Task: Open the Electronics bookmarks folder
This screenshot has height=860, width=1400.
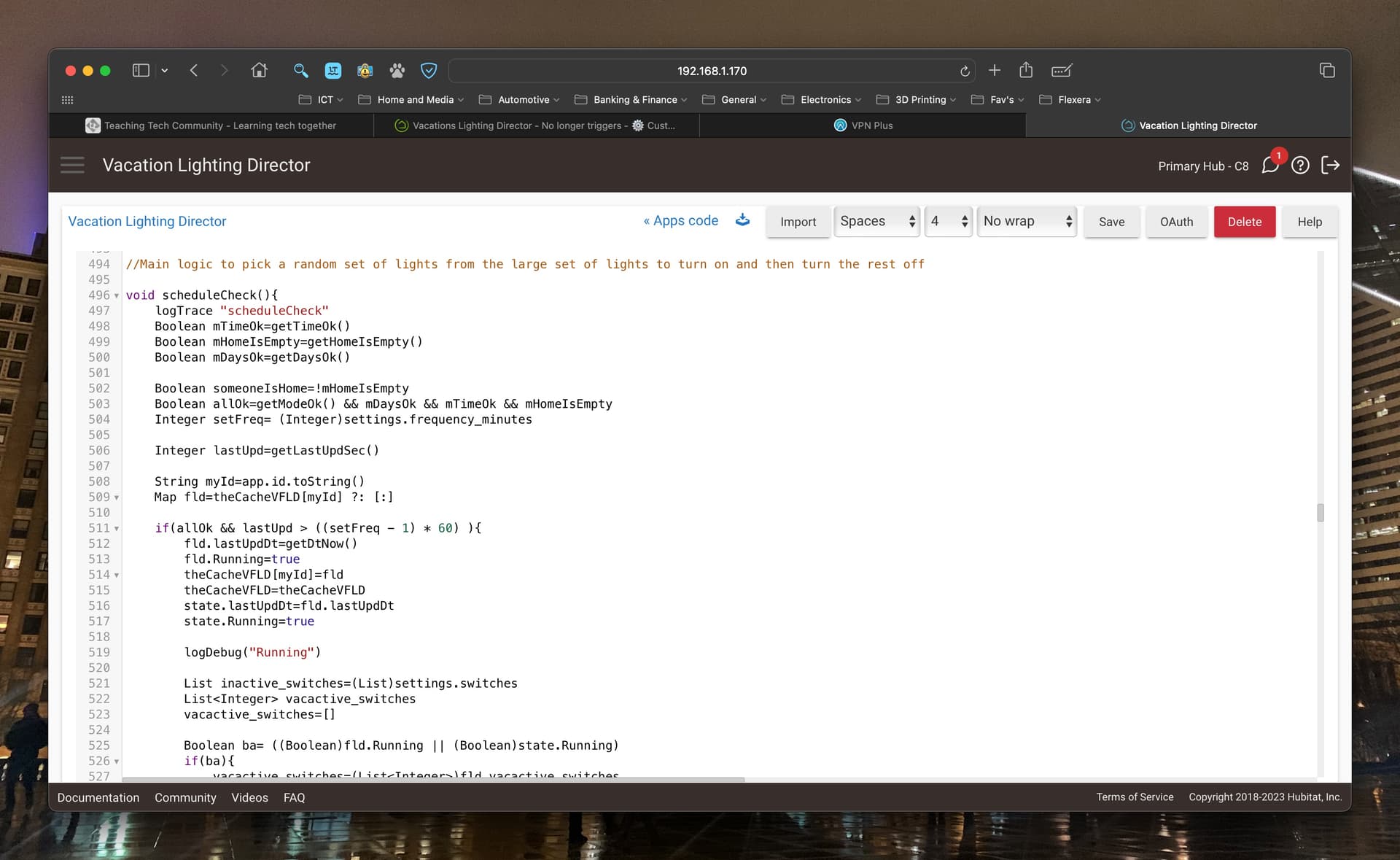Action: [821, 100]
